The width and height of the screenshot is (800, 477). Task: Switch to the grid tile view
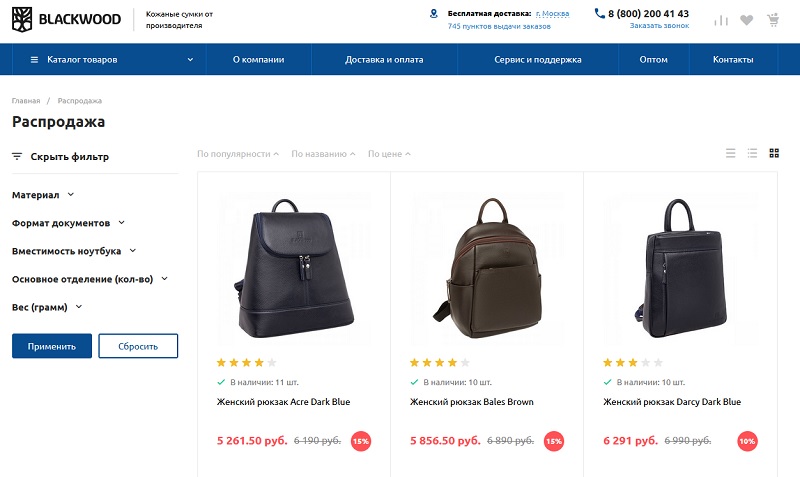click(774, 153)
